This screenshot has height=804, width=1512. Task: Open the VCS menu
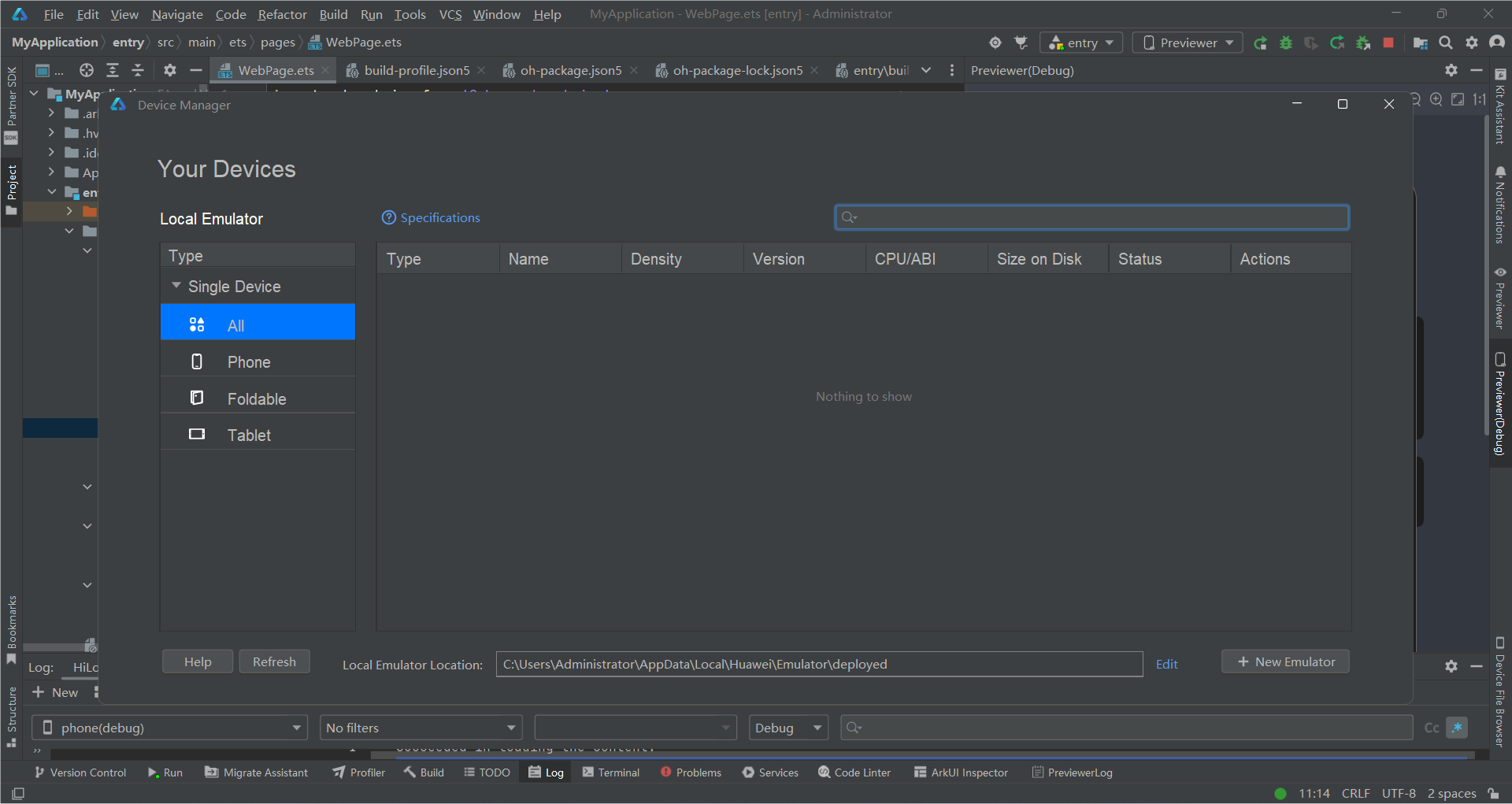click(x=450, y=14)
